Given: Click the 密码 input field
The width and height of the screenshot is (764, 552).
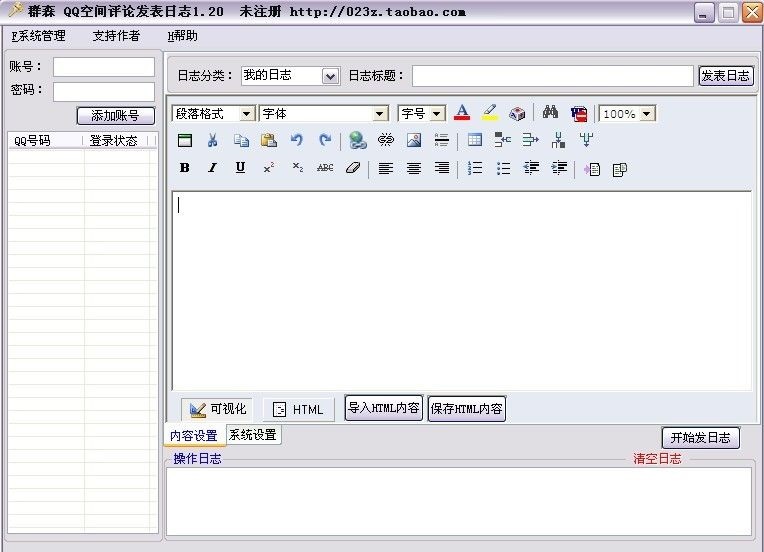Looking at the screenshot, I should point(104,92).
